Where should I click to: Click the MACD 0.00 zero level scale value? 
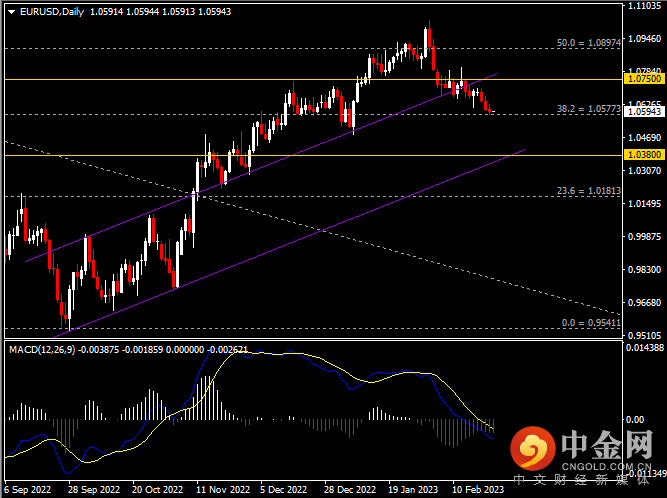pos(634,420)
